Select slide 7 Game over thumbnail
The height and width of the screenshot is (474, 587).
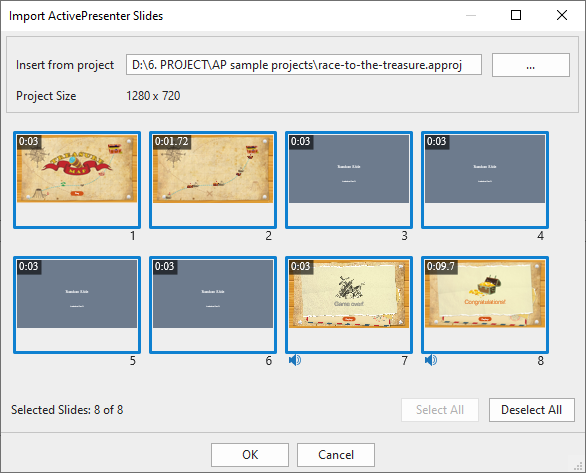pyautogui.click(x=349, y=305)
